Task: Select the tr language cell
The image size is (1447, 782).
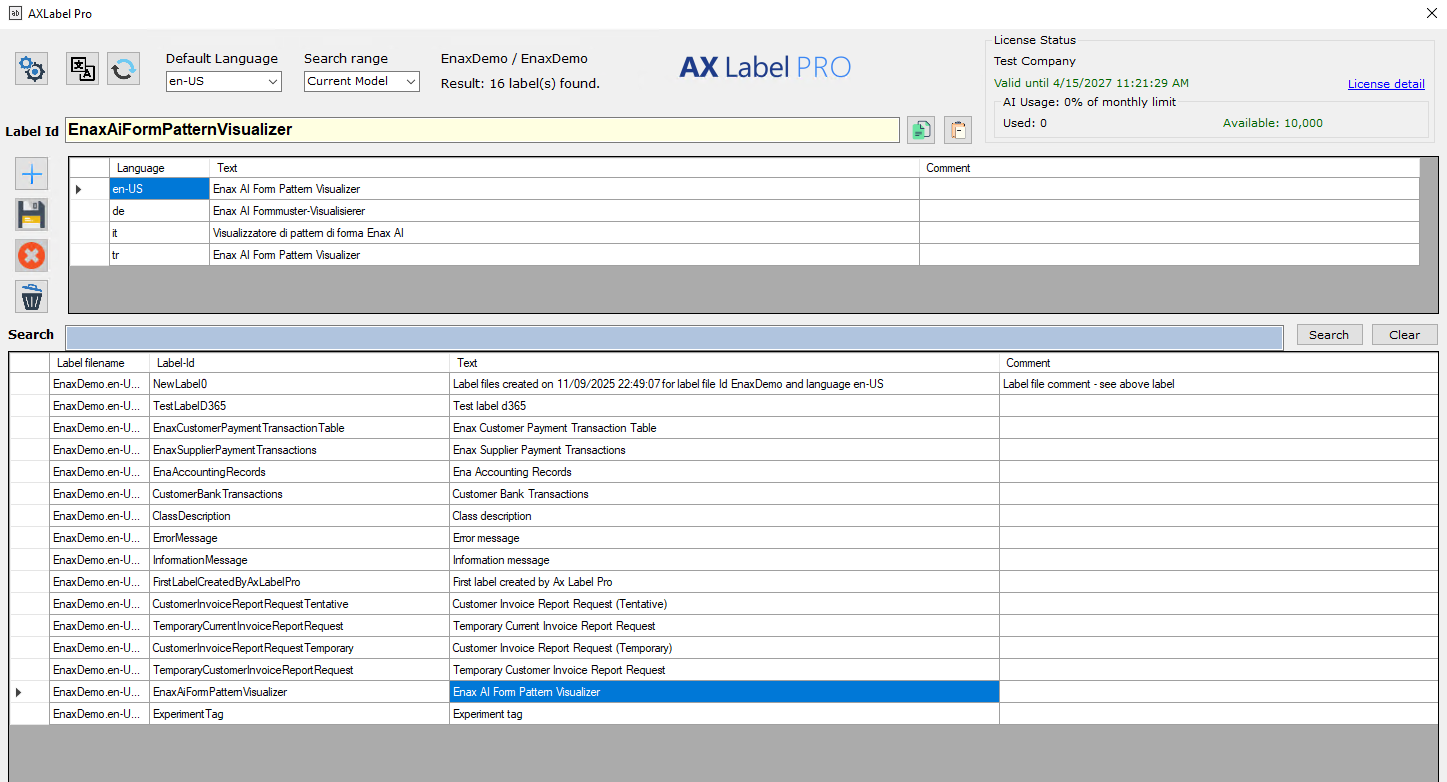Action: click(159, 255)
